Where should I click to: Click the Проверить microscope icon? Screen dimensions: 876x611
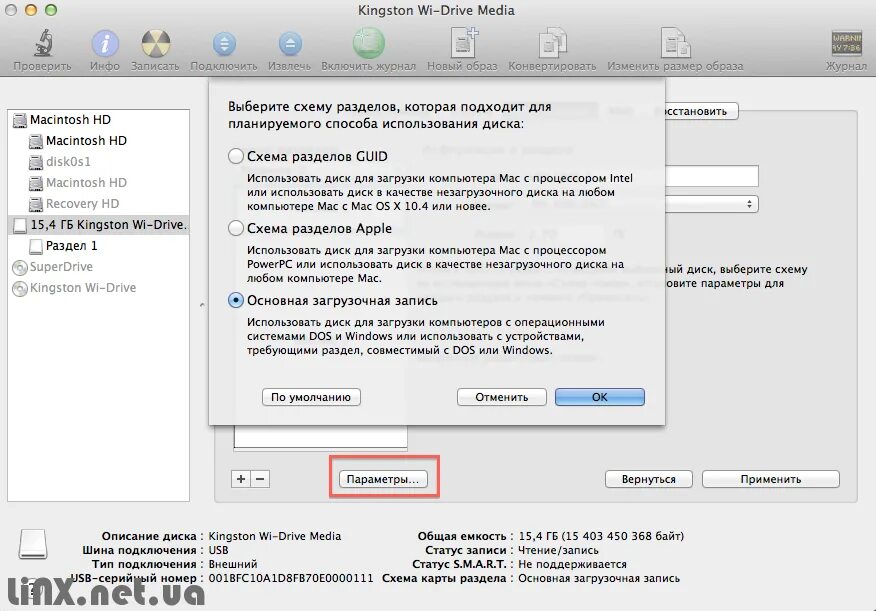pyautogui.click(x=42, y=43)
